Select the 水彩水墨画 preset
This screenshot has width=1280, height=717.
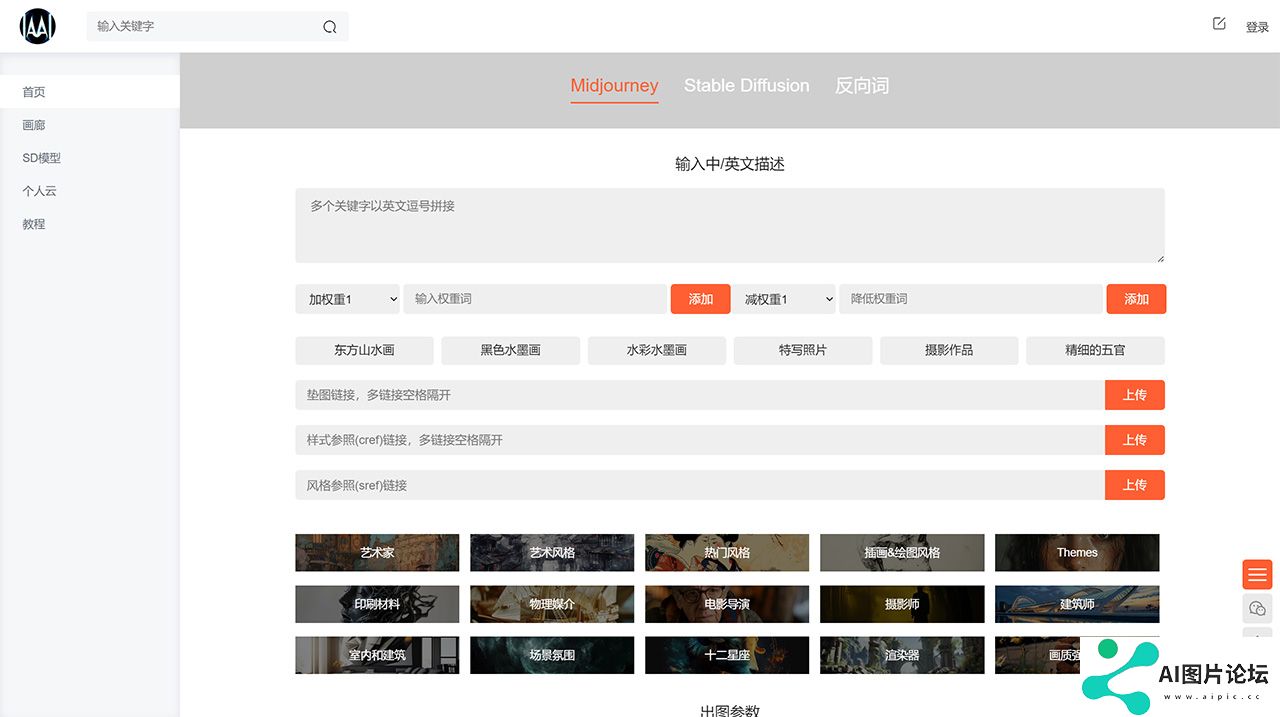(x=656, y=350)
